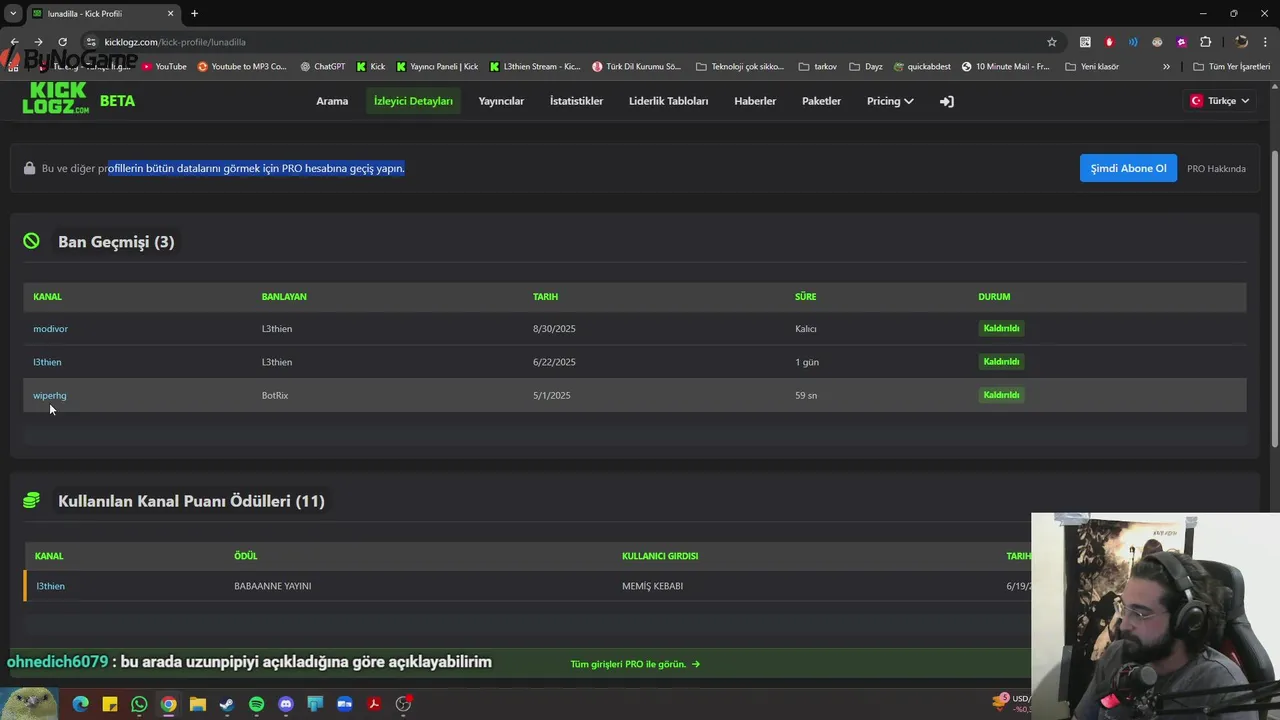Open the Yayıncılar menu item
Screen dimensions: 1280x720
point(501,101)
